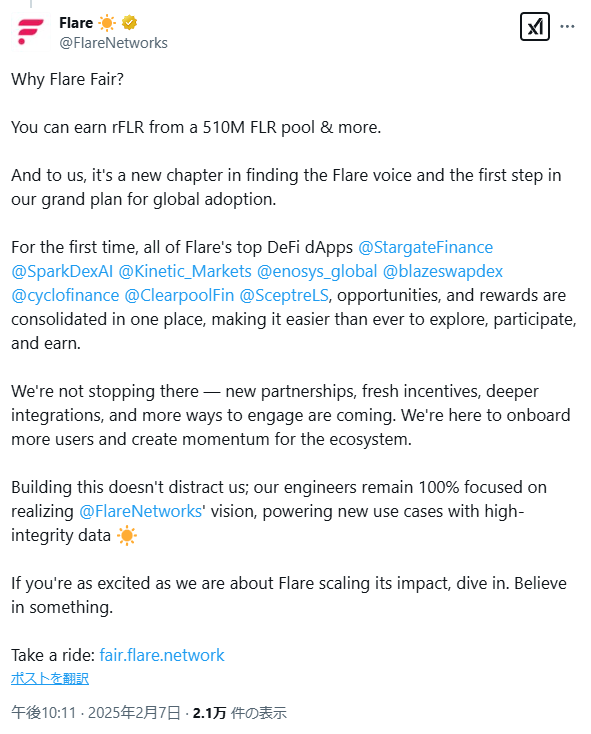
Task: Click the Flare profile avatar logo
Action: pyautogui.click(x=31, y=32)
